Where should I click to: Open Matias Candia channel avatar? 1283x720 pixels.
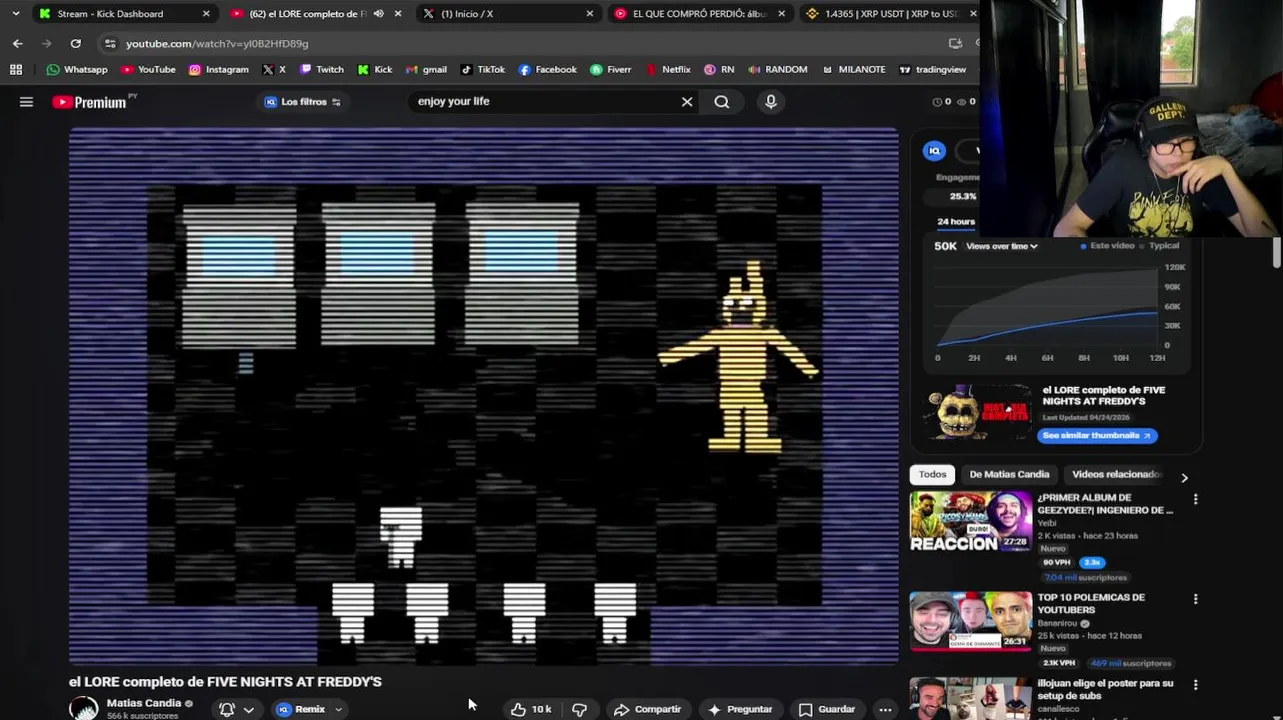(84, 708)
